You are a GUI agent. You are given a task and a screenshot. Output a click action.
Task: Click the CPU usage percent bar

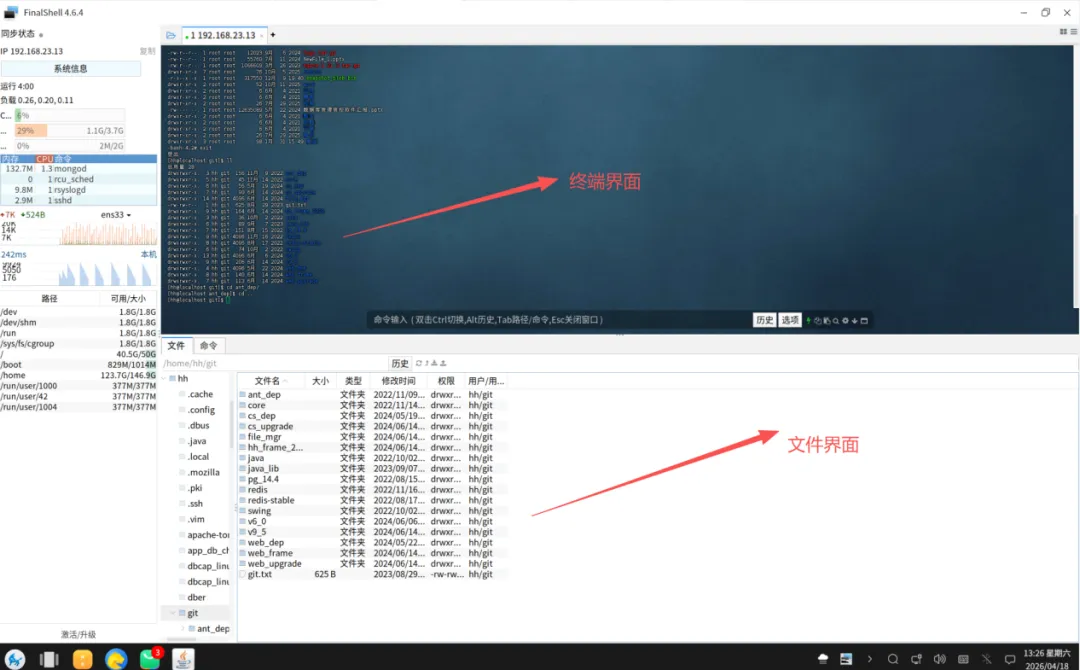coord(70,116)
